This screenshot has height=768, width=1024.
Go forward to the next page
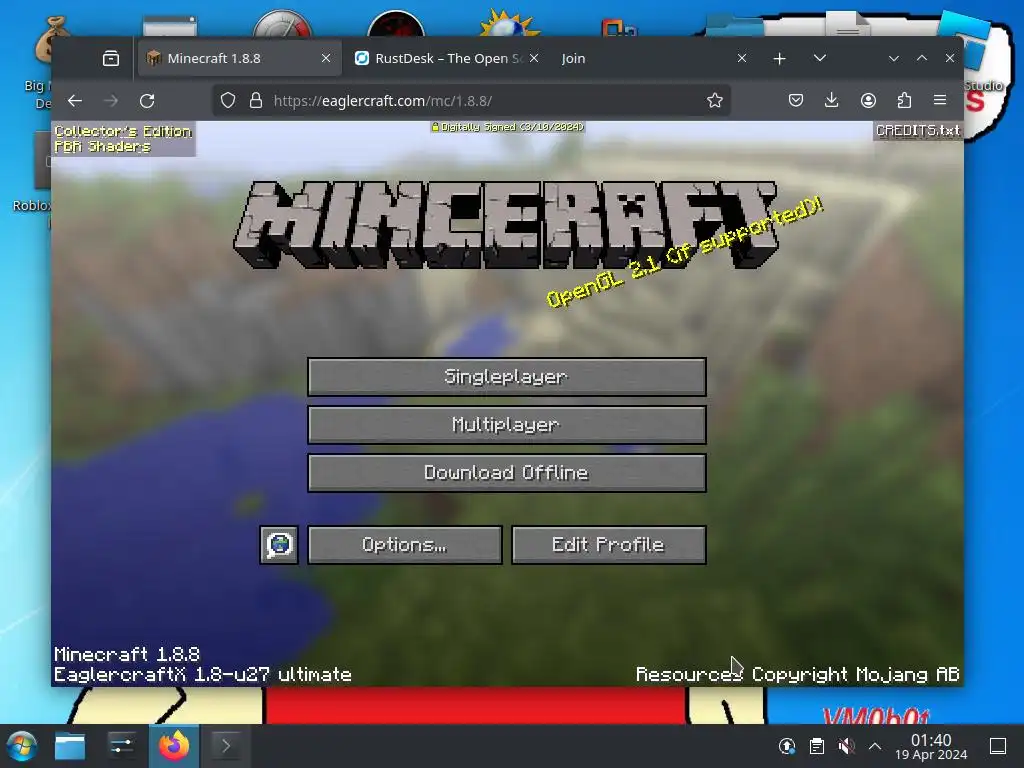point(111,101)
